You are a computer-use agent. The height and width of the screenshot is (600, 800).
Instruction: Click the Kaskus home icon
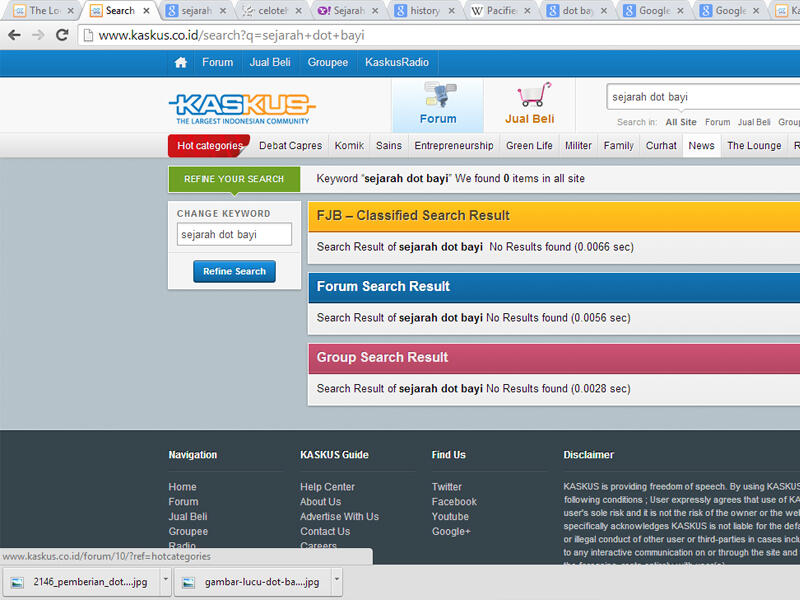coord(181,62)
